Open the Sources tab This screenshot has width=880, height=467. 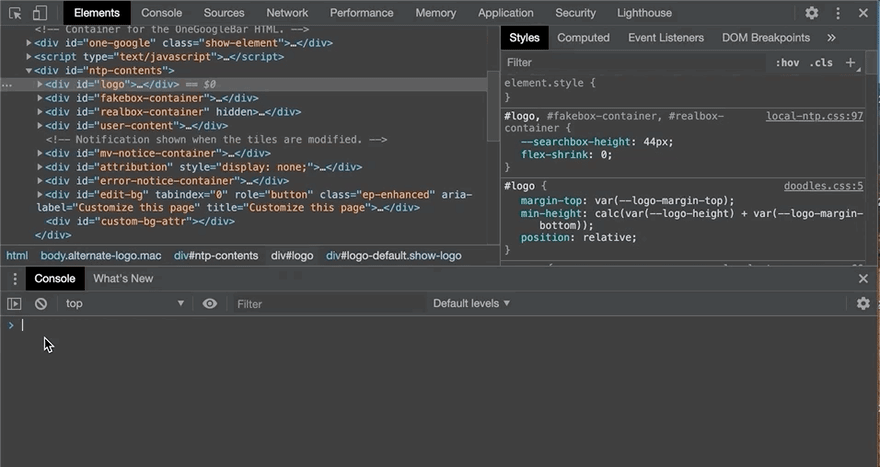224,13
